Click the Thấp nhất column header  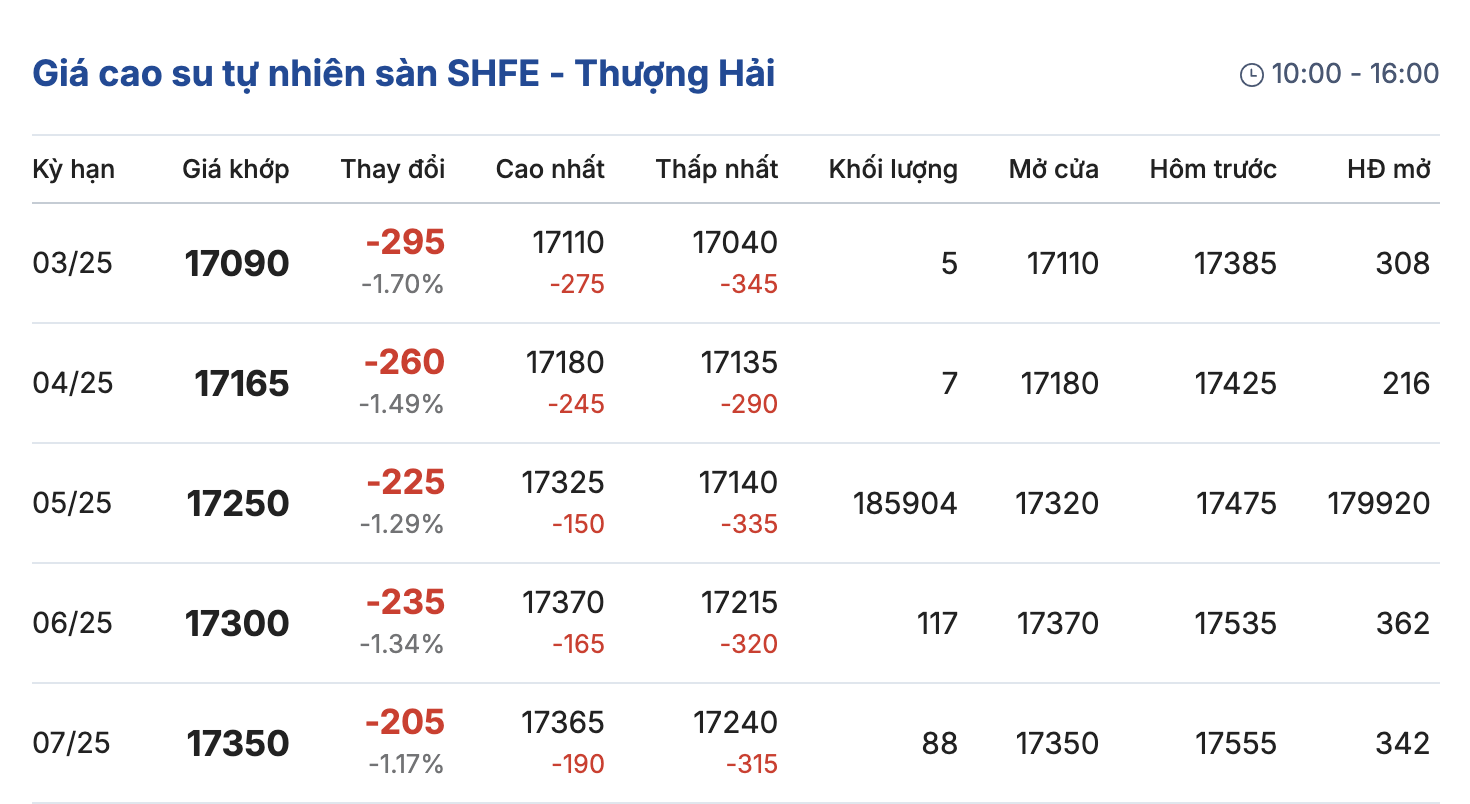coord(716,169)
